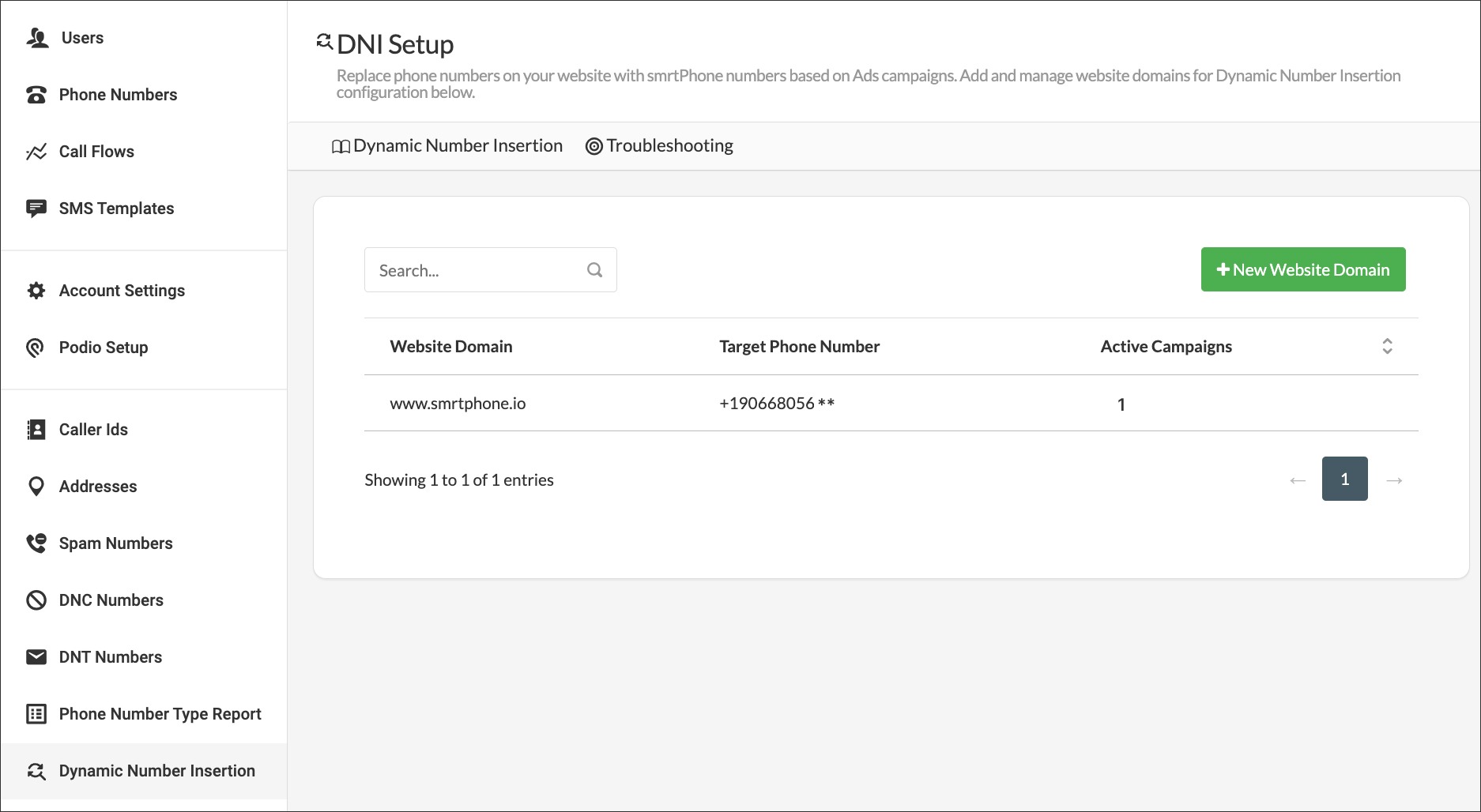Viewport: 1481px width, 812px height.
Task: Click the Call Flows chart icon
Action: [x=36, y=152]
